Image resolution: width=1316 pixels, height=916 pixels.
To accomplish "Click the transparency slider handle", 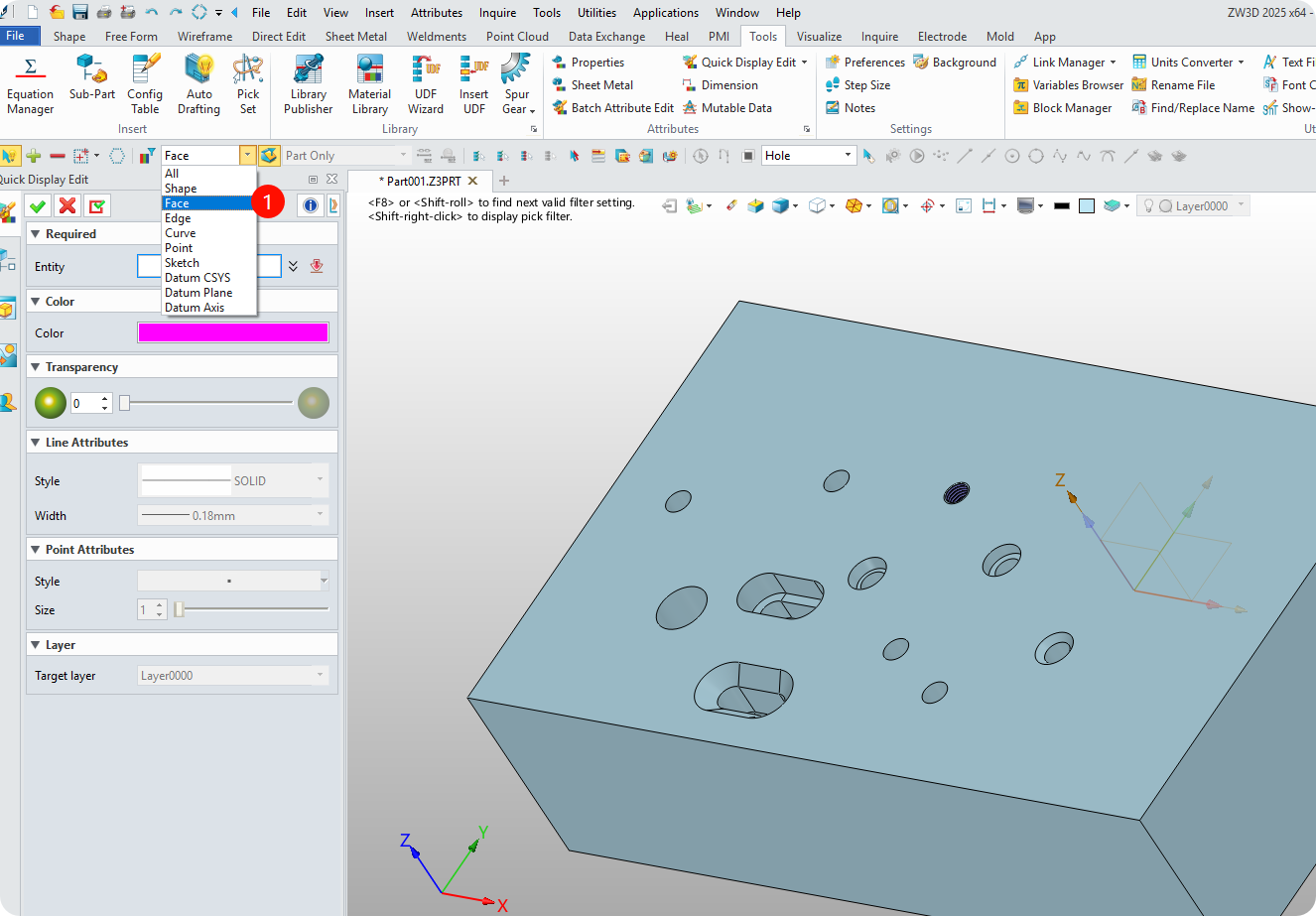I will click(x=124, y=403).
